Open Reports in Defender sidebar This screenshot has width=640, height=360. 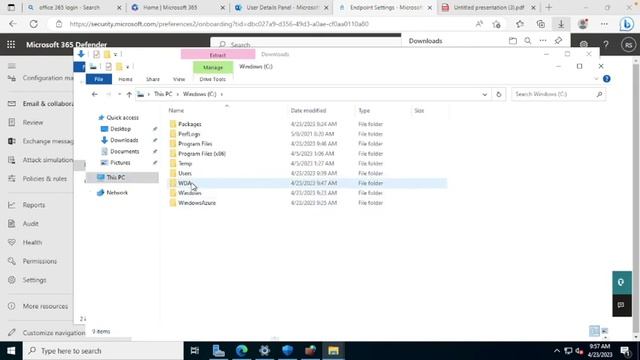click(34, 205)
